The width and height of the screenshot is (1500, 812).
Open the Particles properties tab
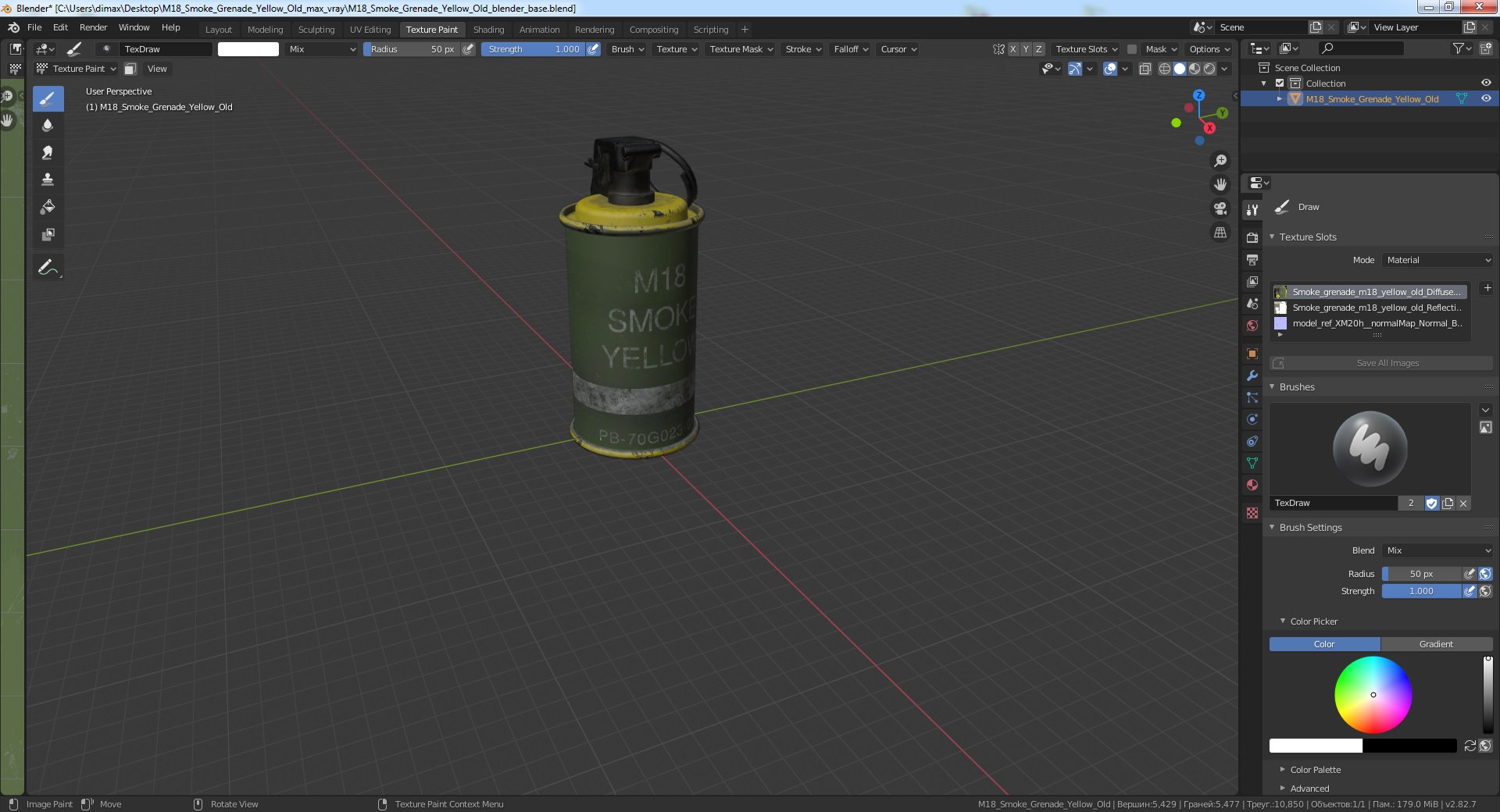[1252, 397]
